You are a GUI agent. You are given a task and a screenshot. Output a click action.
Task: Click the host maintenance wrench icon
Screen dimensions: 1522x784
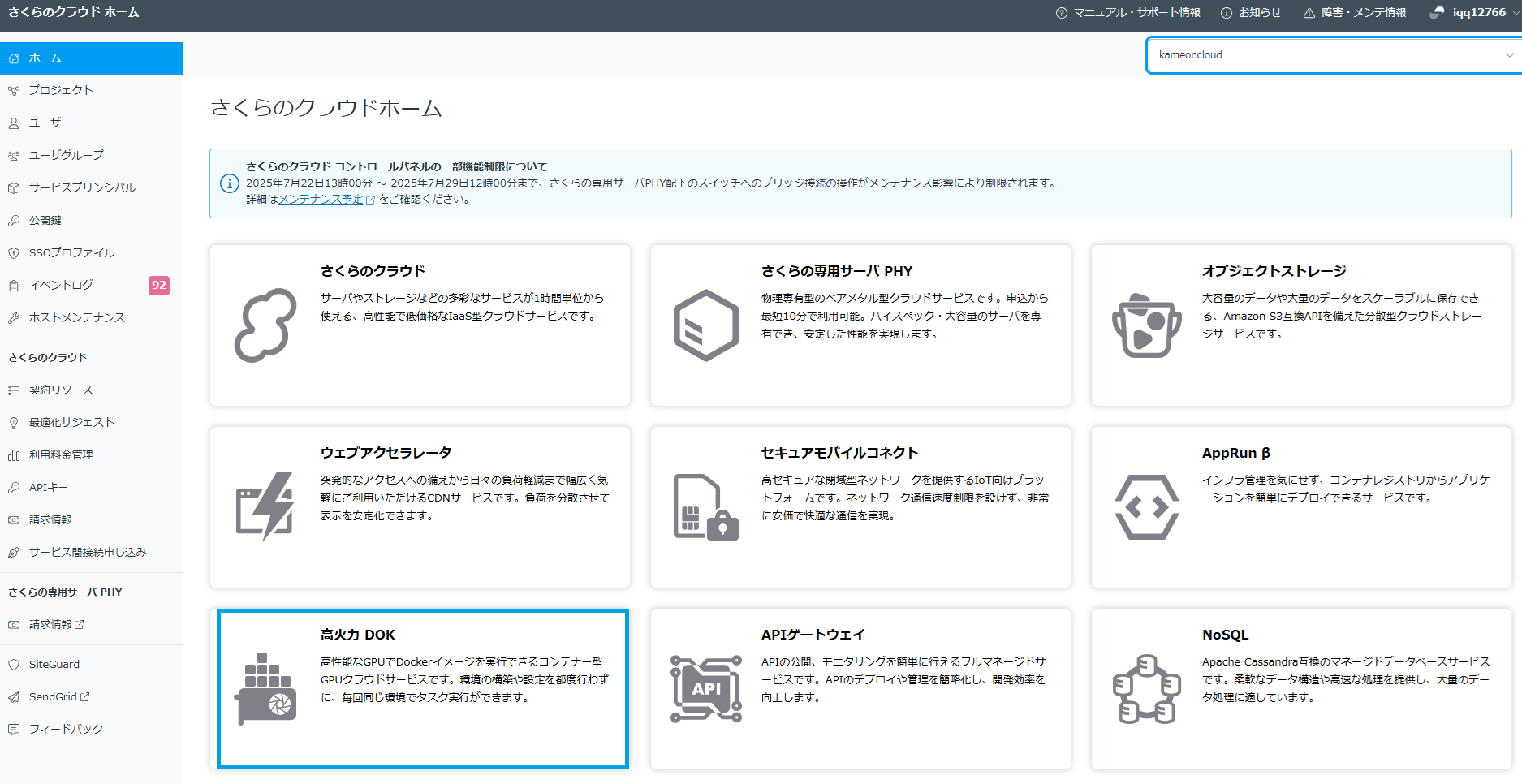tap(14, 318)
